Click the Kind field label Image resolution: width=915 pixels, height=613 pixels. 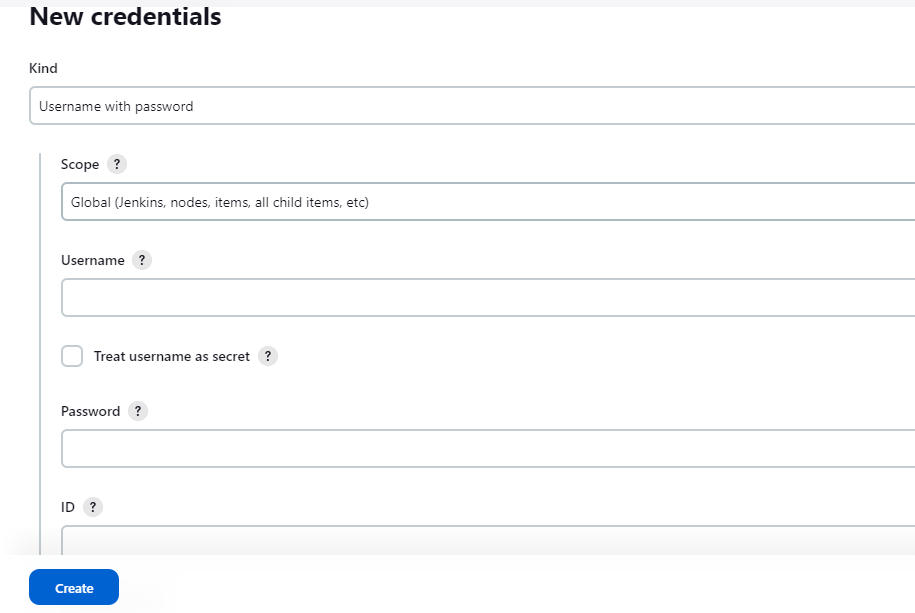[43, 69]
